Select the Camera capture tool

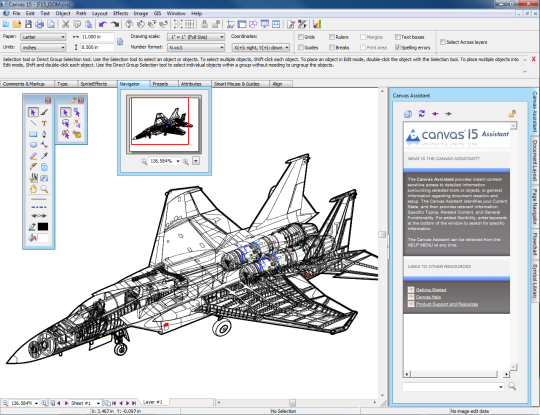coord(44,178)
